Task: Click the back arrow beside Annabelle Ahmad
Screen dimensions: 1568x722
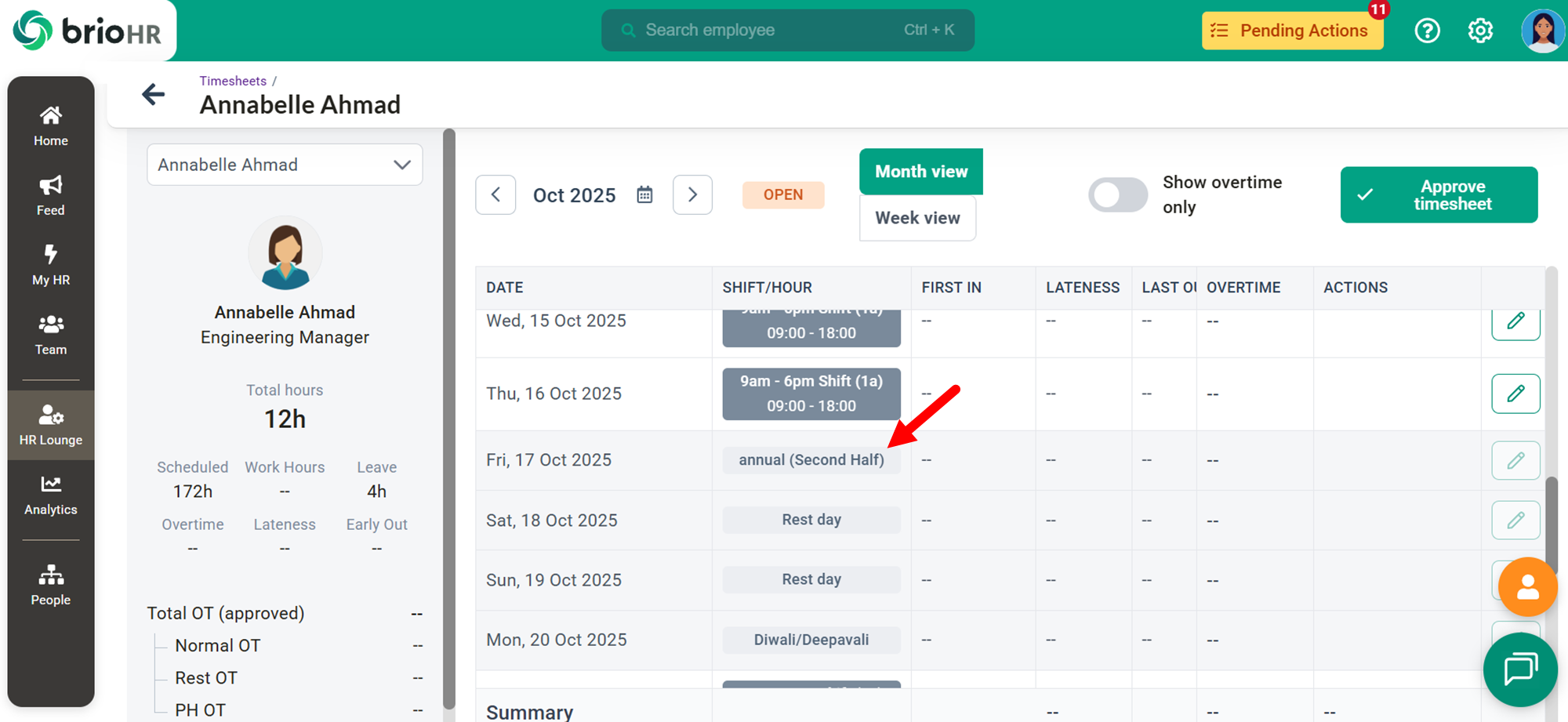Action: point(154,95)
